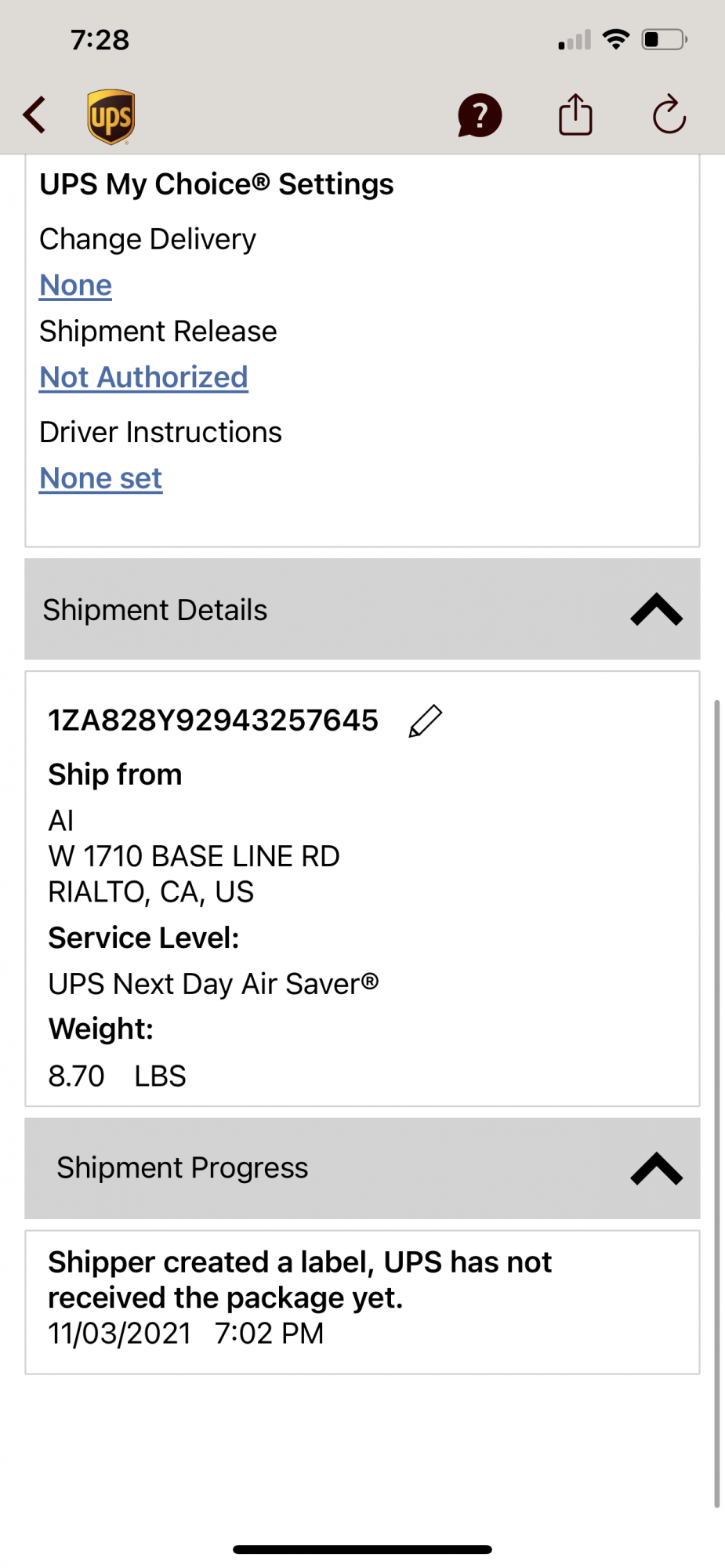The height and width of the screenshot is (1568, 725).
Task: Tap the Wi-Fi status icon
Action: pos(617,39)
